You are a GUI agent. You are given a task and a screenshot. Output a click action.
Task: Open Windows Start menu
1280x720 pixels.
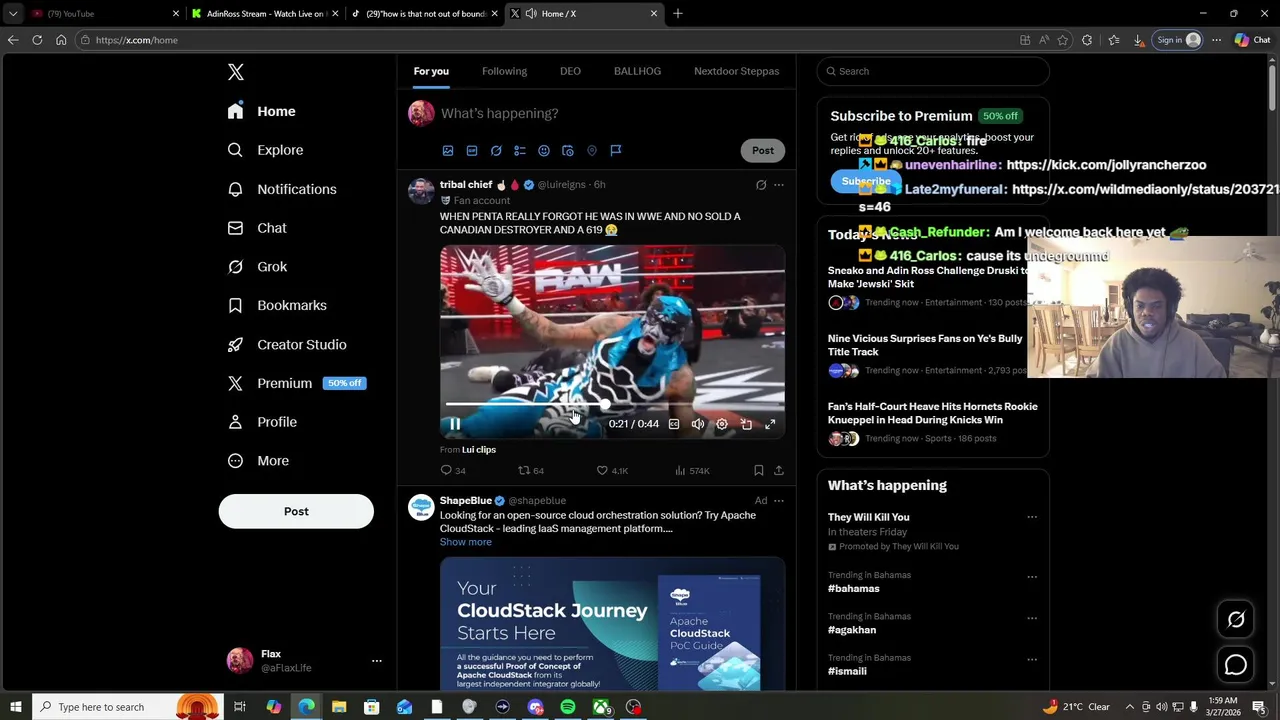click(15, 707)
